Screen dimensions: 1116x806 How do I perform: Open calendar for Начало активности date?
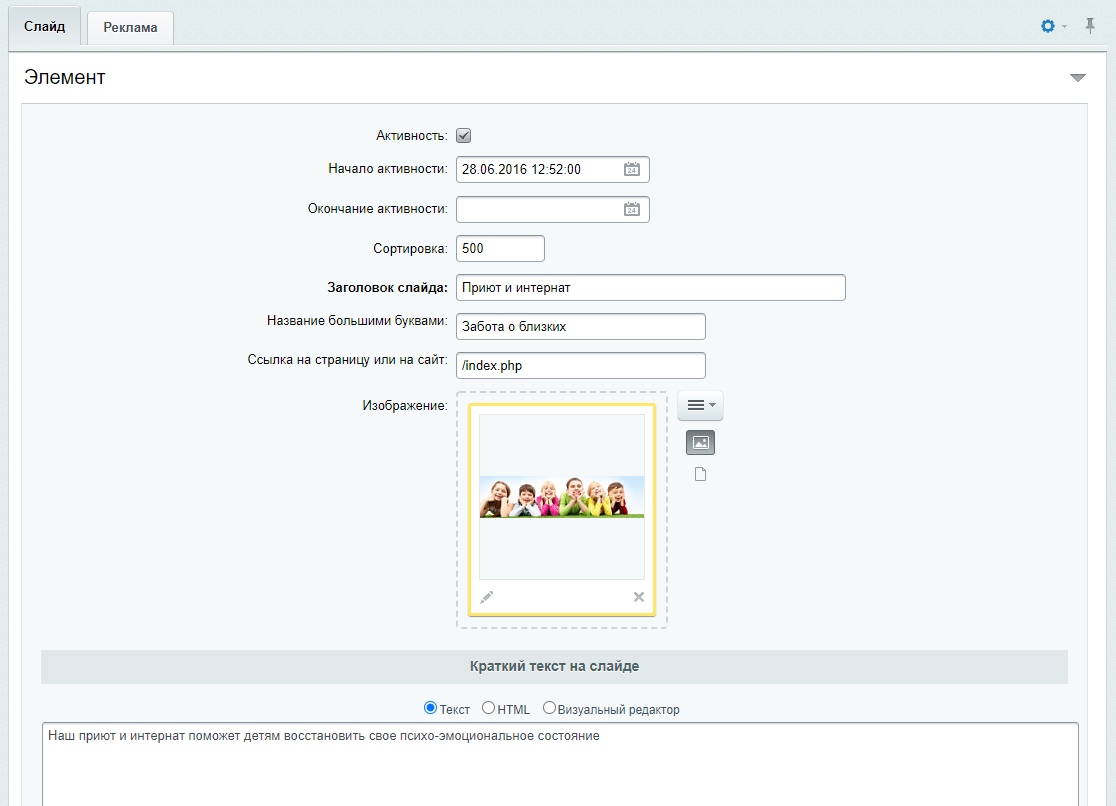click(631, 169)
